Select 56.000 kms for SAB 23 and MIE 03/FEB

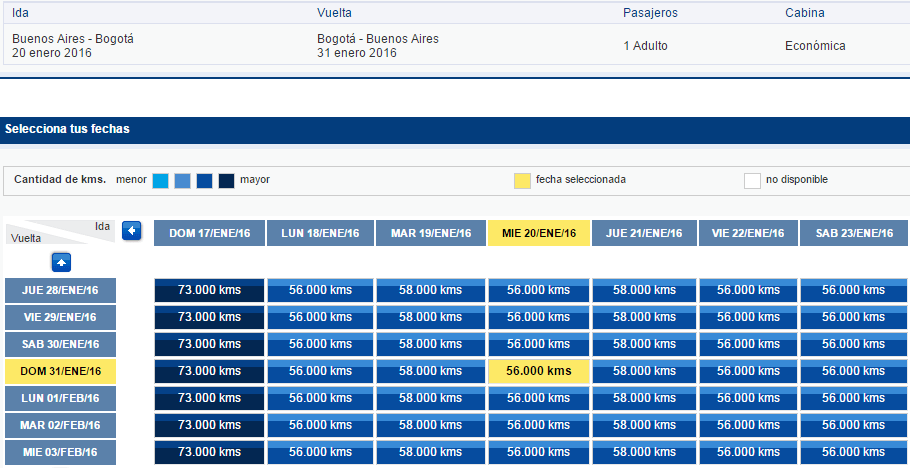coord(854,452)
